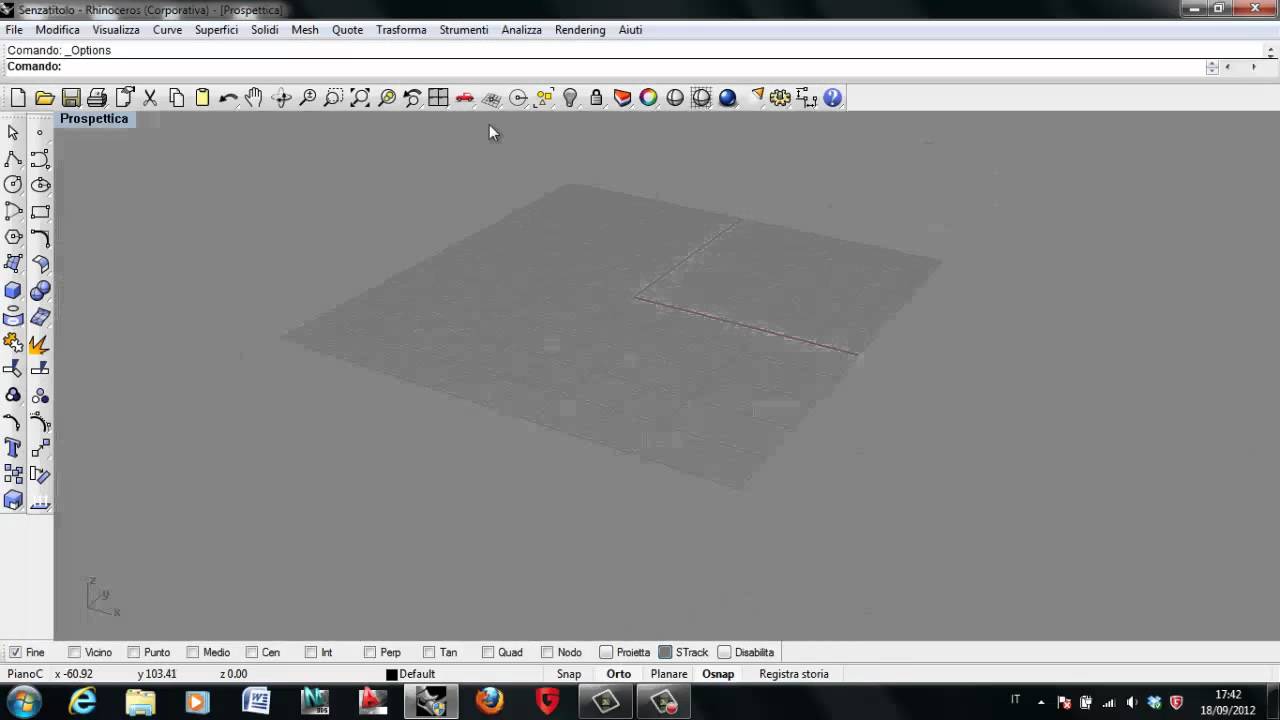
Task: Choose the Boolean union spheres tool
Action: click(40, 290)
